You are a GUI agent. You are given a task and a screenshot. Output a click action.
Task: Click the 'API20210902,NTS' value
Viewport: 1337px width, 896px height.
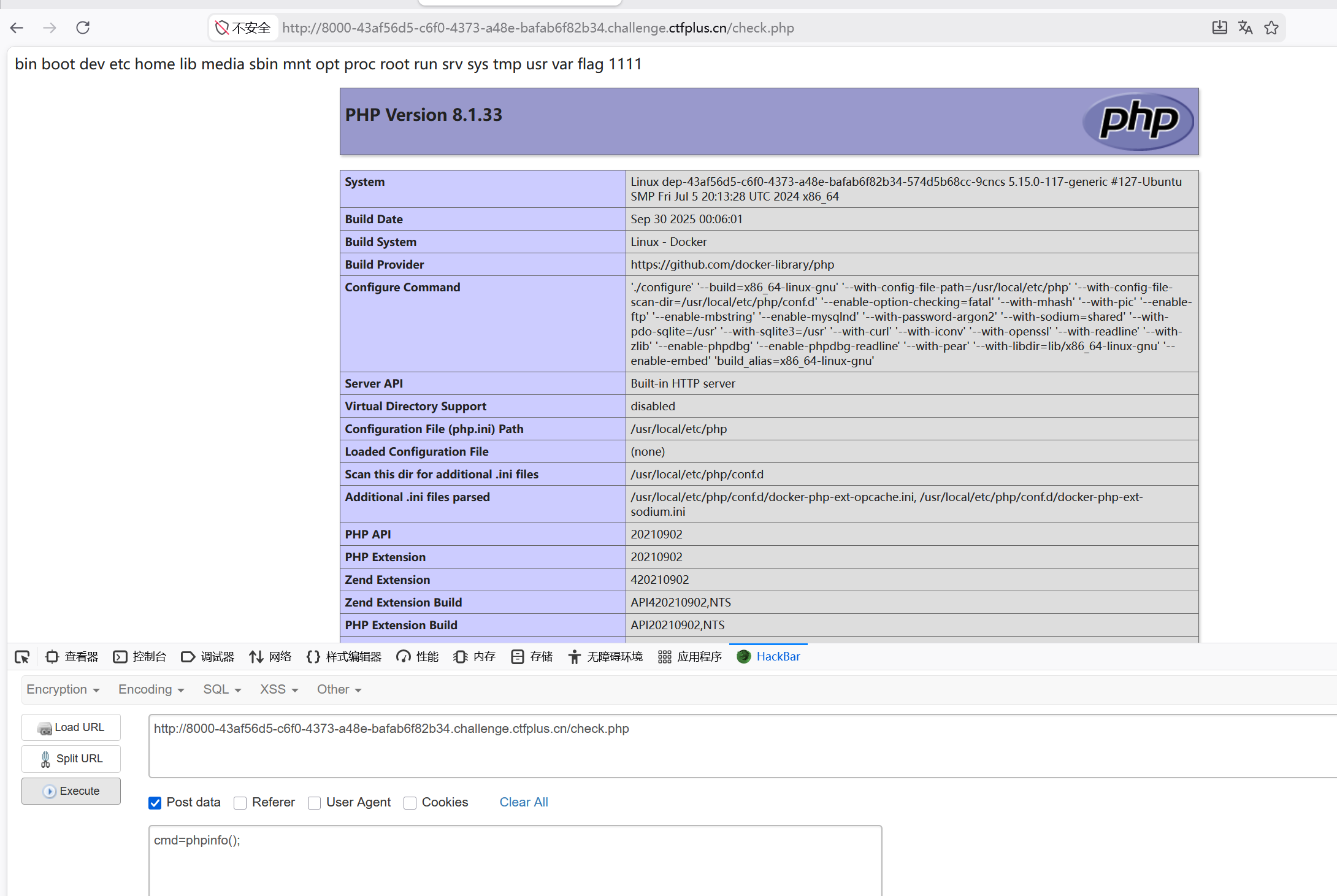[678, 625]
